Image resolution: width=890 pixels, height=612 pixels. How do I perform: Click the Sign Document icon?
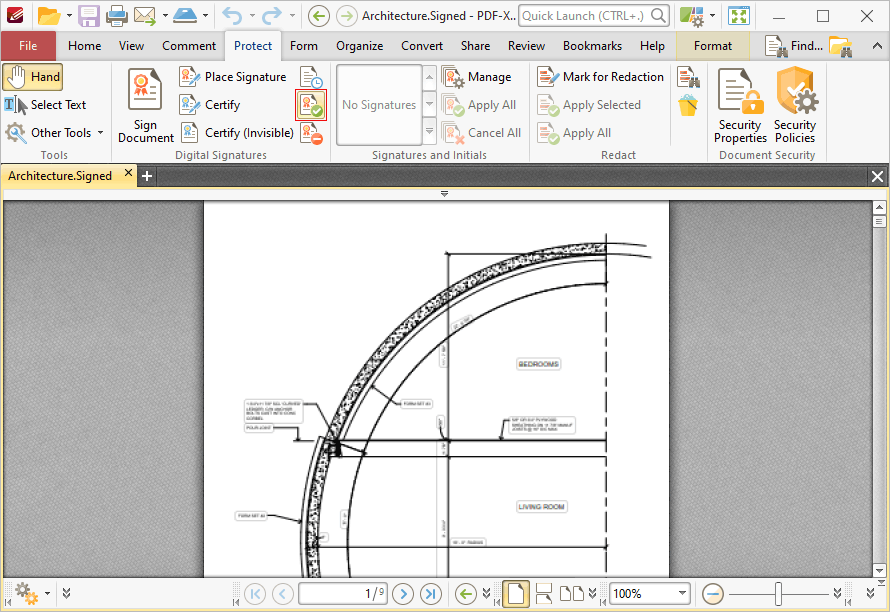click(146, 105)
